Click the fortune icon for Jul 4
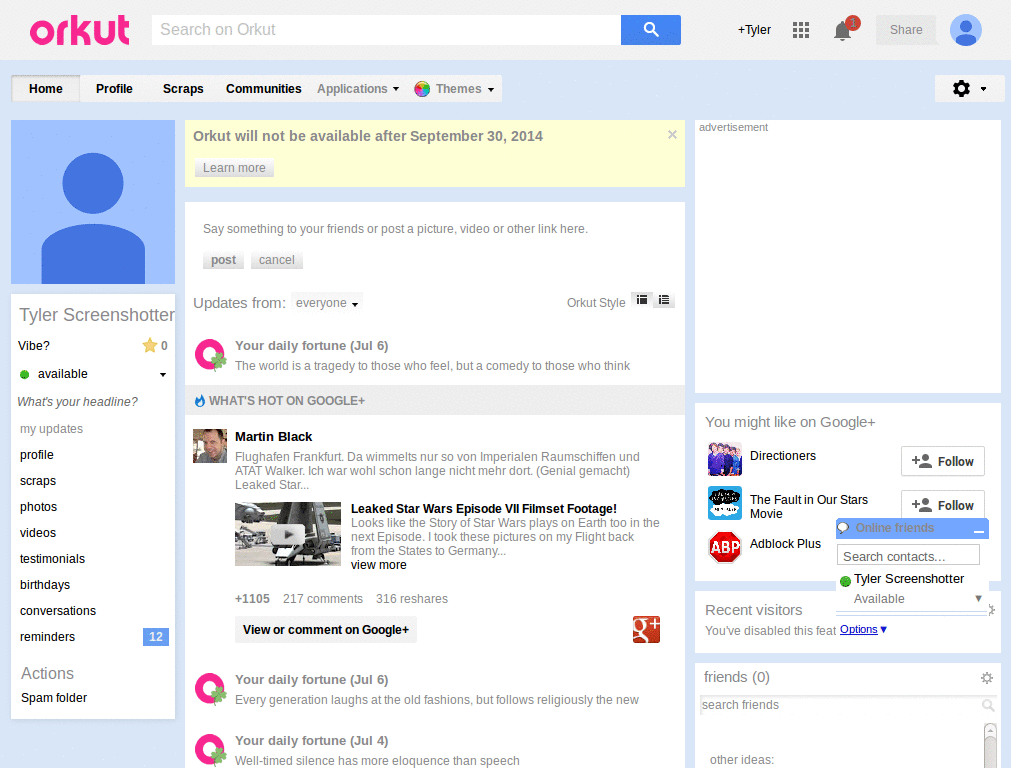The image size is (1024, 768). [x=210, y=750]
